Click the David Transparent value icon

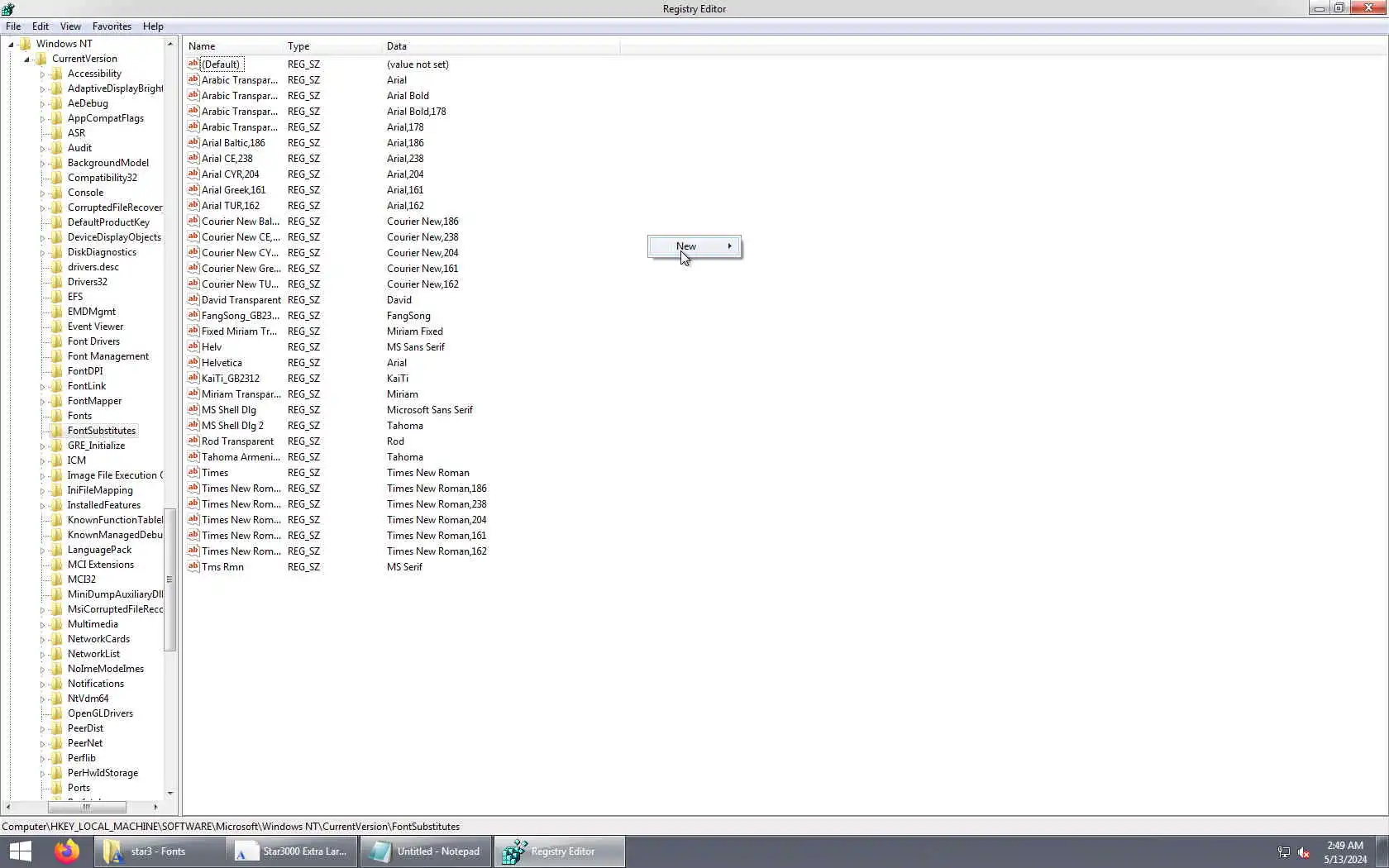pos(193,299)
